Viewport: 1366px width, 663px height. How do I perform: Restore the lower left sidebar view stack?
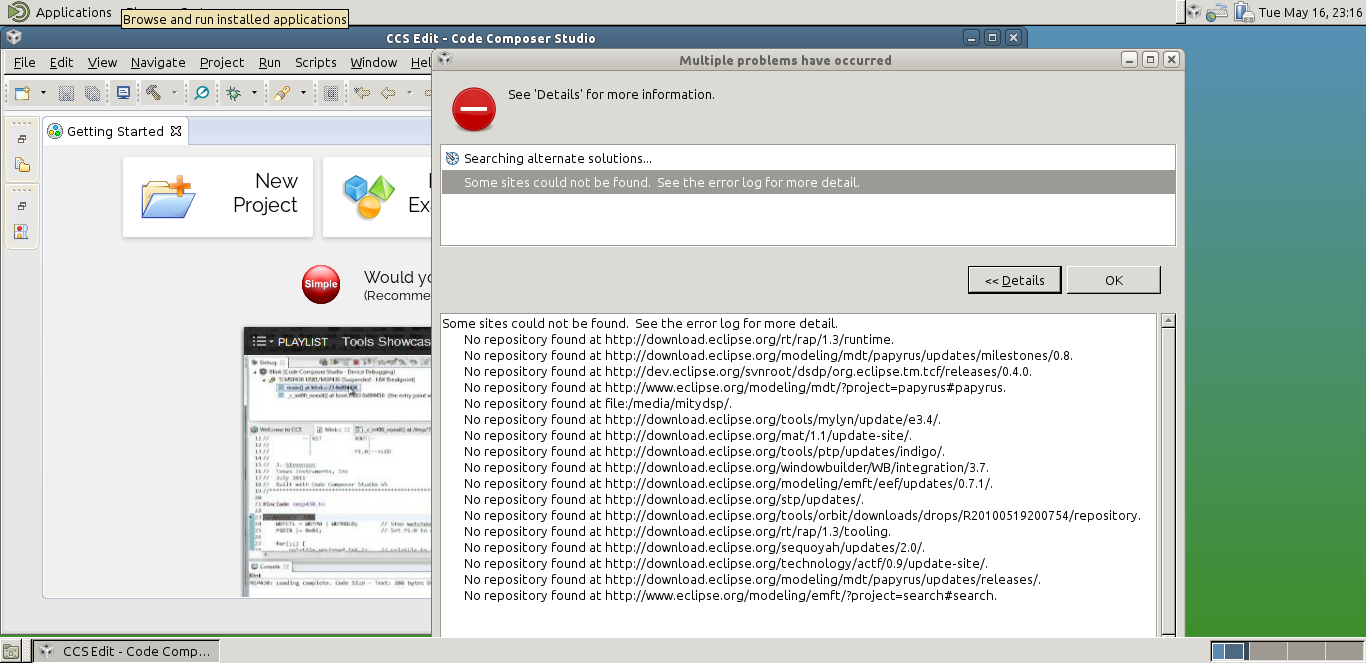point(22,206)
